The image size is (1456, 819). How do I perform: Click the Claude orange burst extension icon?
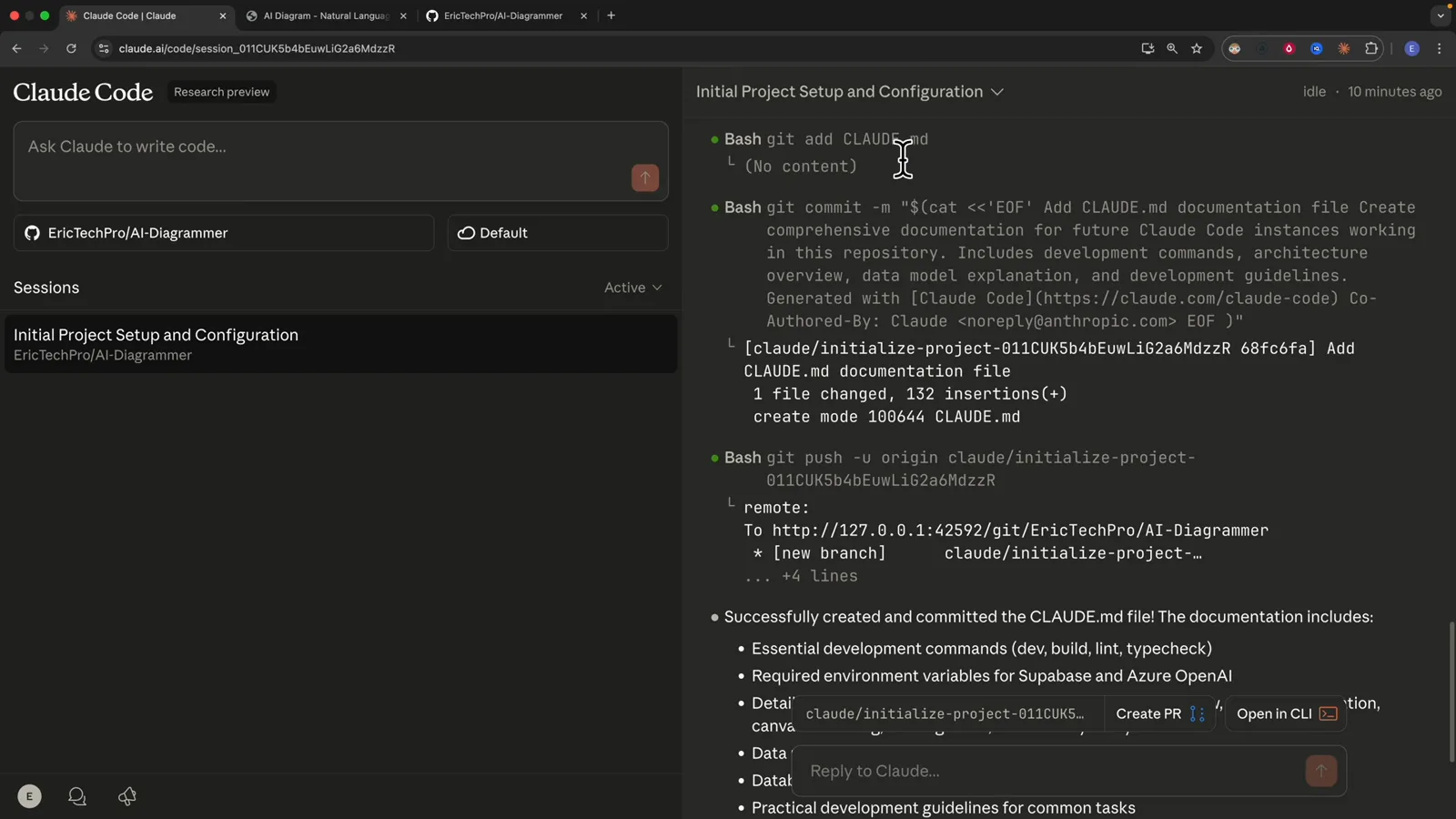[x=1344, y=48]
